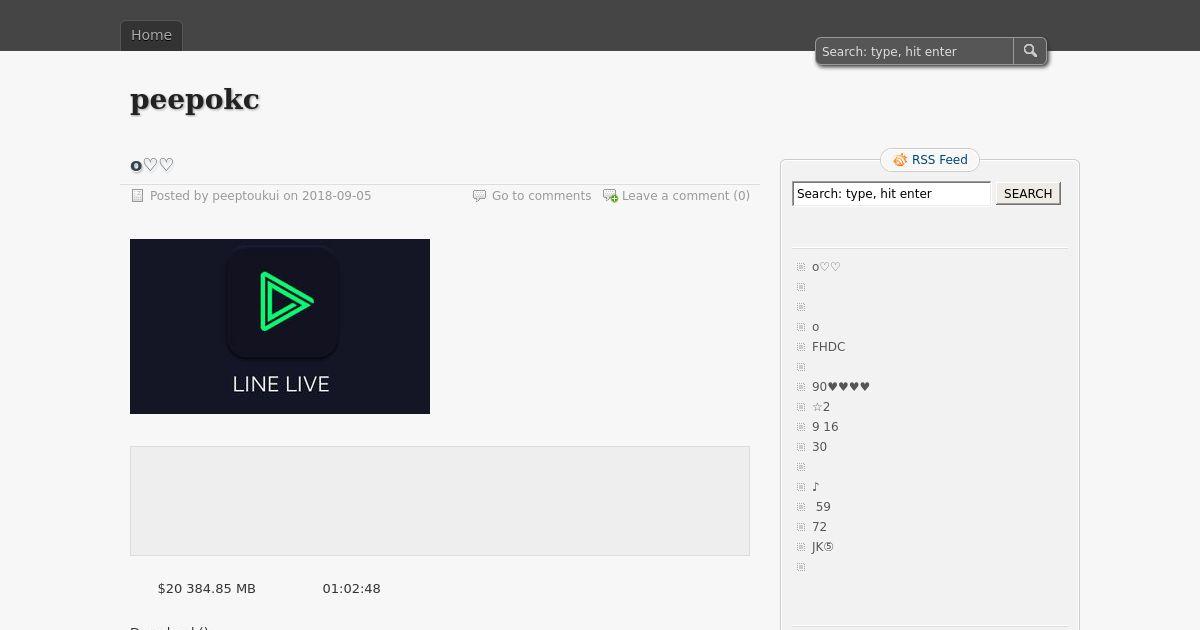Image resolution: width=1200 pixels, height=630 pixels.
Task: Open the Home tab in the top navigation
Action: (151, 35)
